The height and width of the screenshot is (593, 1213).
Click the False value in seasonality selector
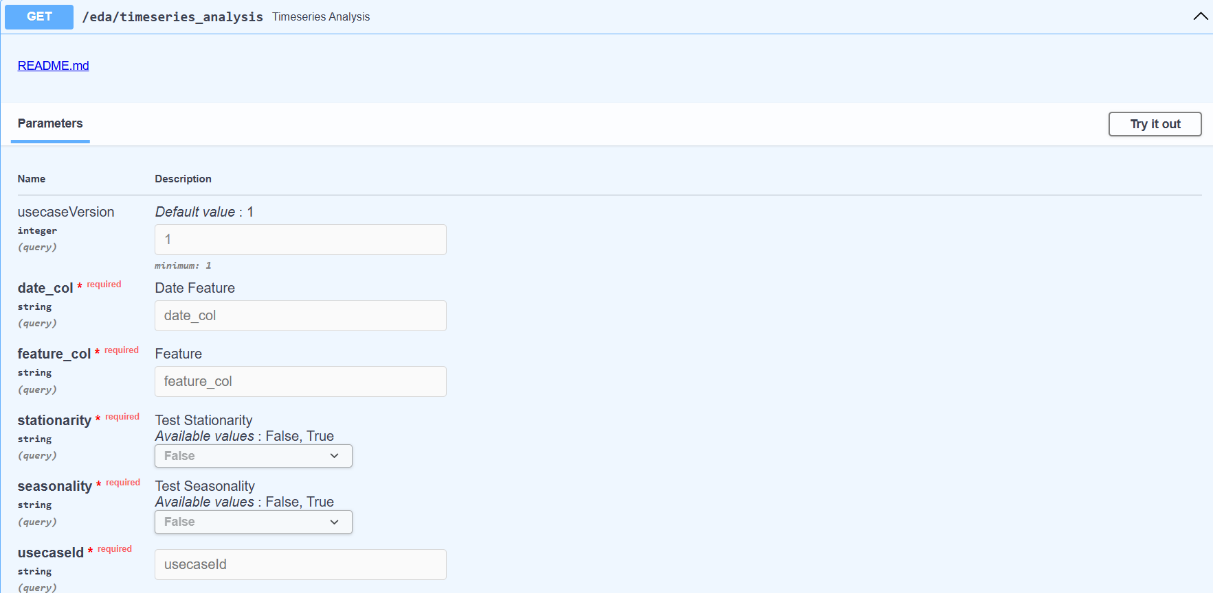178,521
